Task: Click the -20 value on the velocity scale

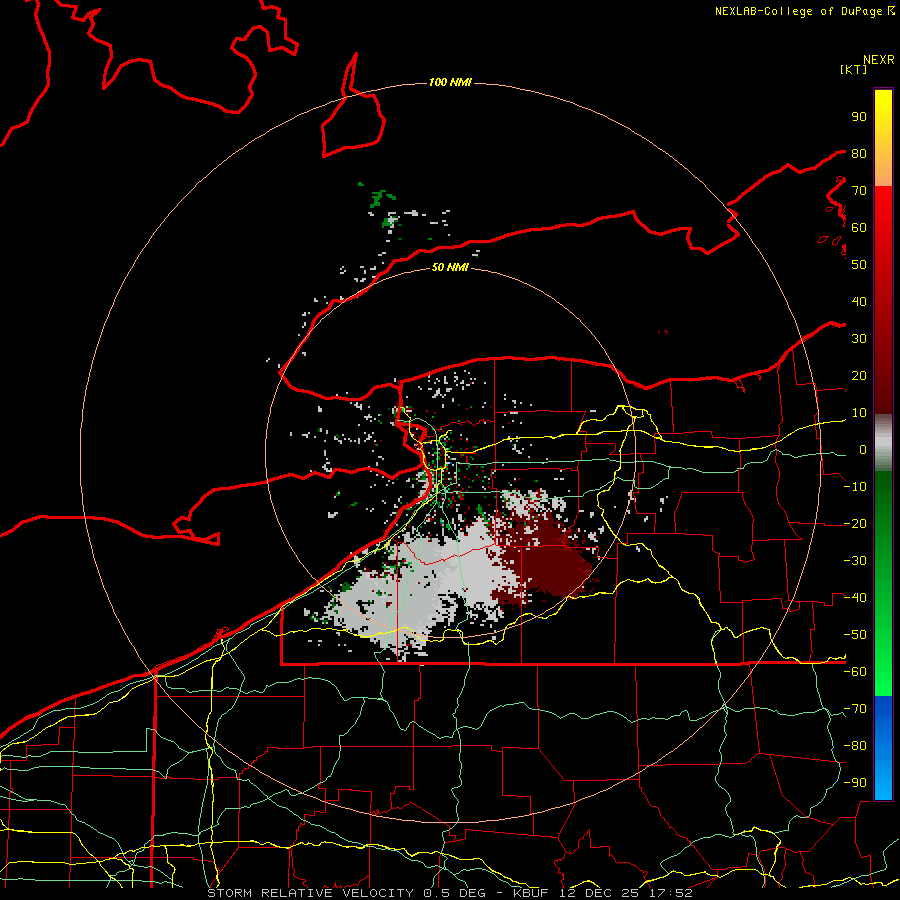Action: 855,523
